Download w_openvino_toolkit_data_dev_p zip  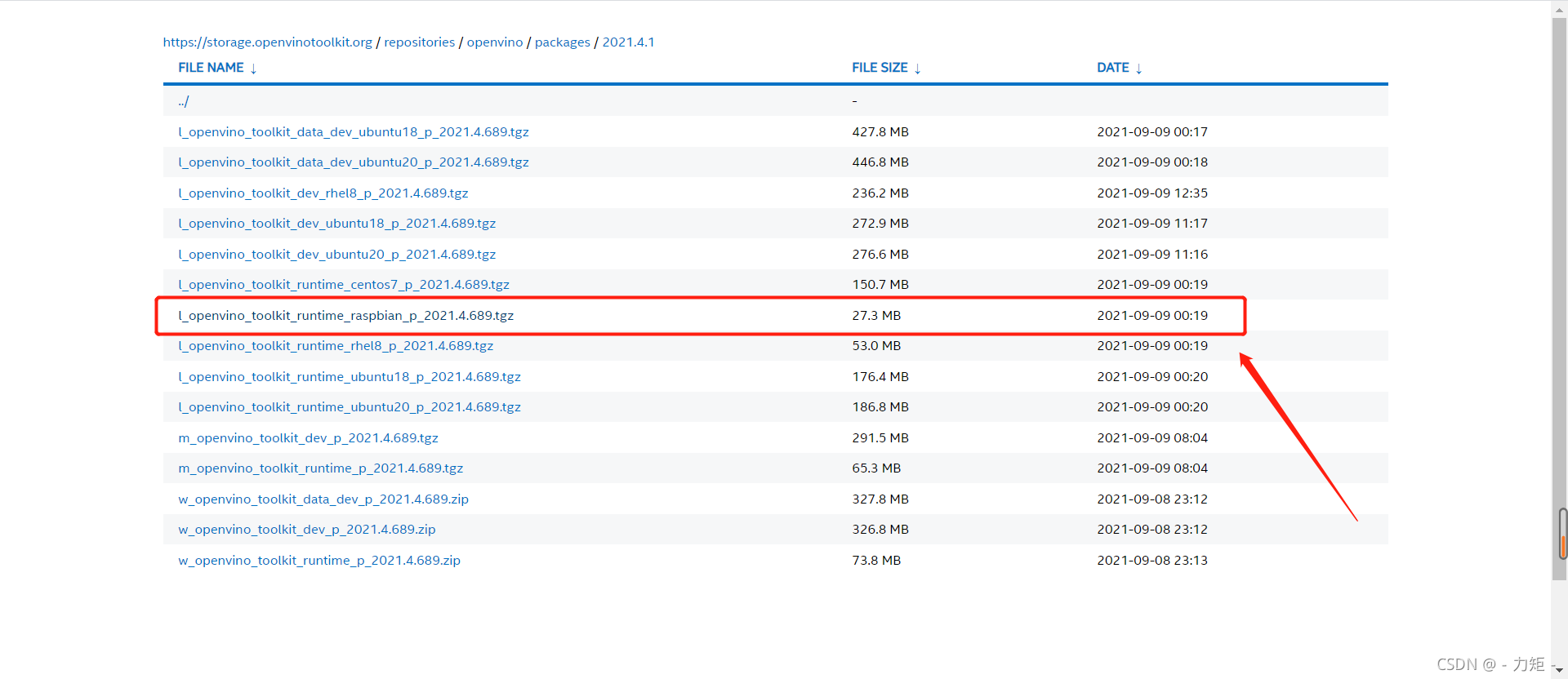coord(323,499)
